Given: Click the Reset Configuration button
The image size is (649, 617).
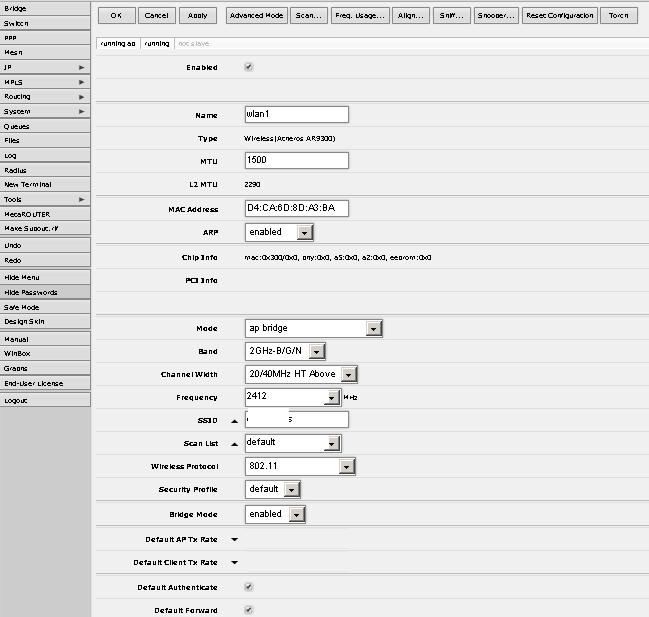Looking at the screenshot, I should click(559, 16).
